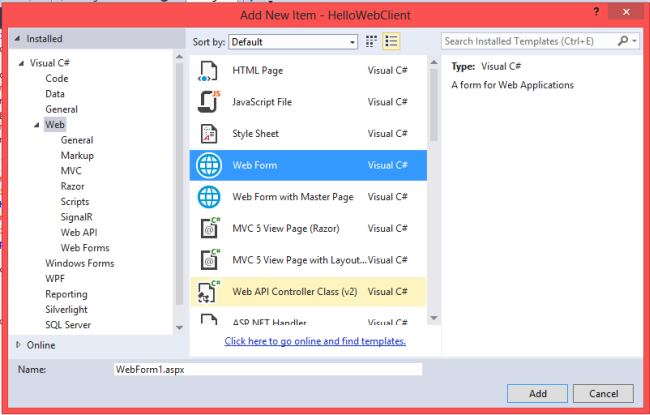Screen dimensions: 650x415
Task: Collapse the Installed section
Action: pyautogui.click(x=17, y=39)
